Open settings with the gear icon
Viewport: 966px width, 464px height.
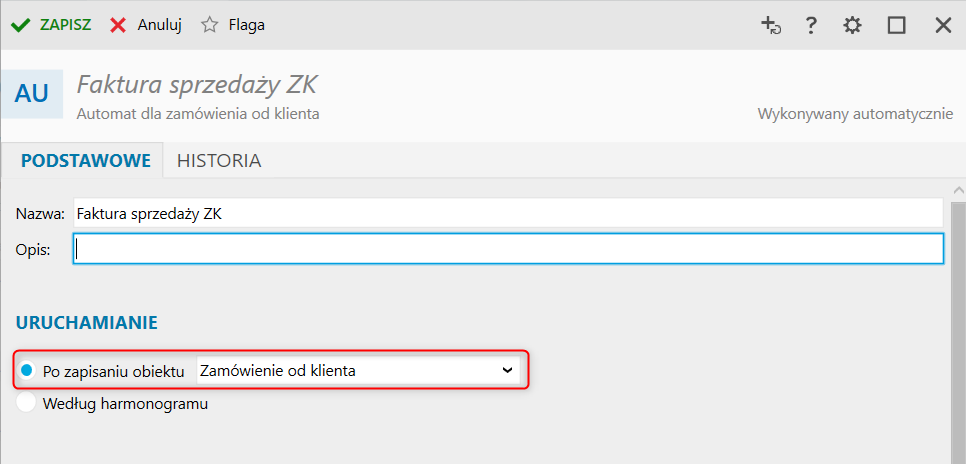point(852,25)
